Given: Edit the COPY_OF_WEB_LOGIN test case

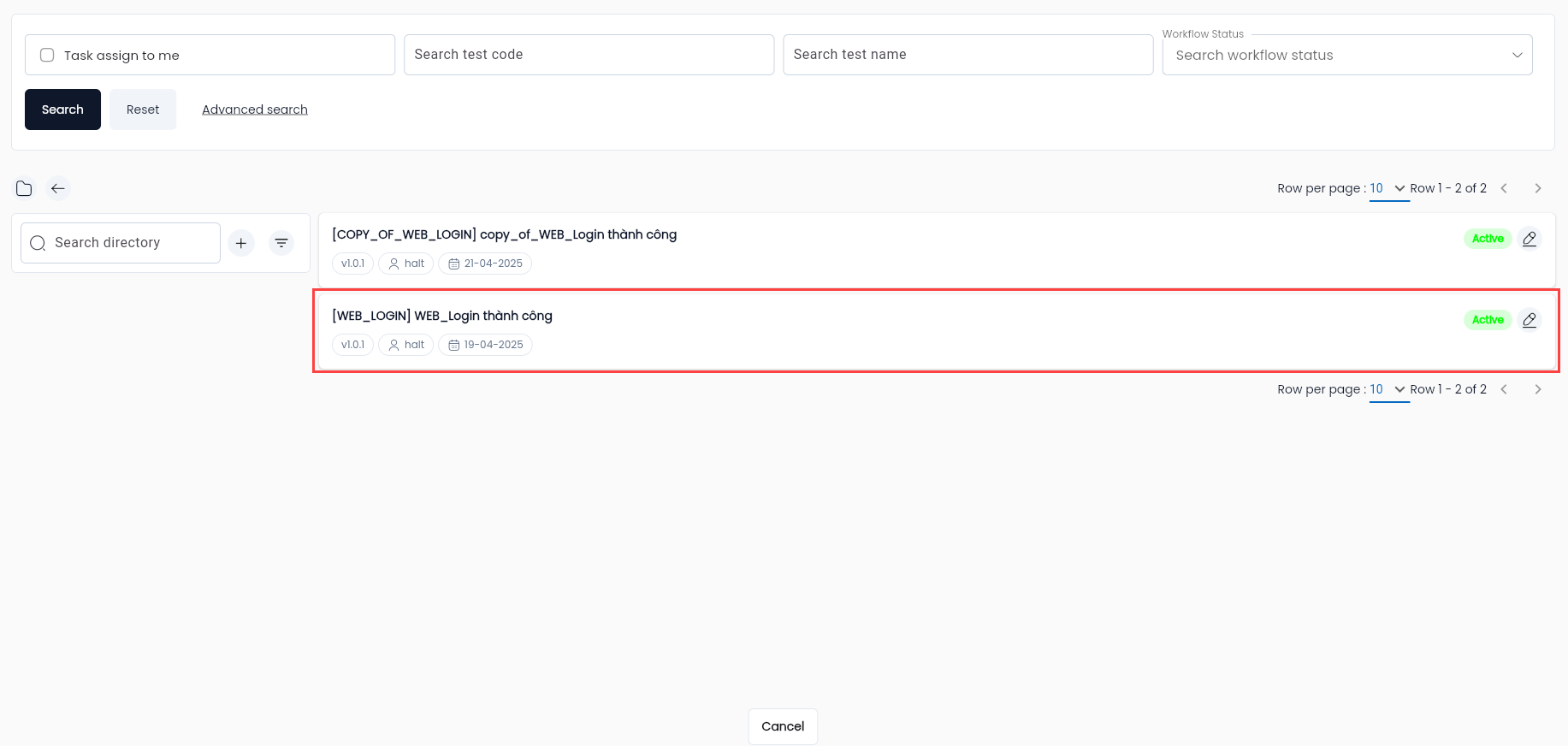Looking at the screenshot, I should coord(1530,239).
